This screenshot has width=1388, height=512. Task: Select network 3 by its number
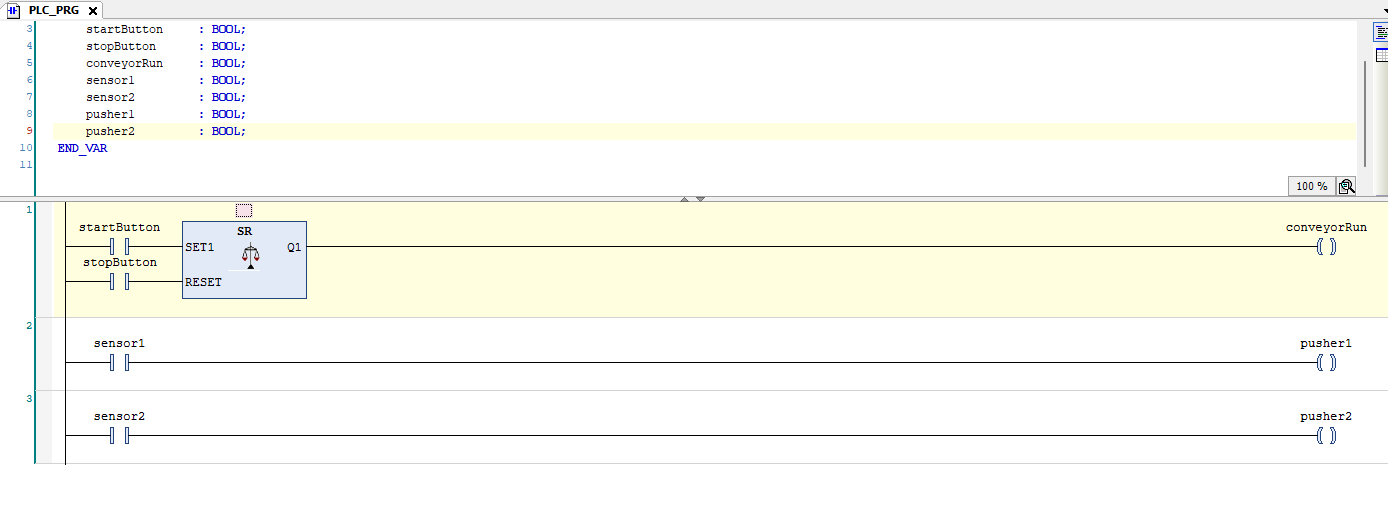pyautogui.click(x=29, y=398)
